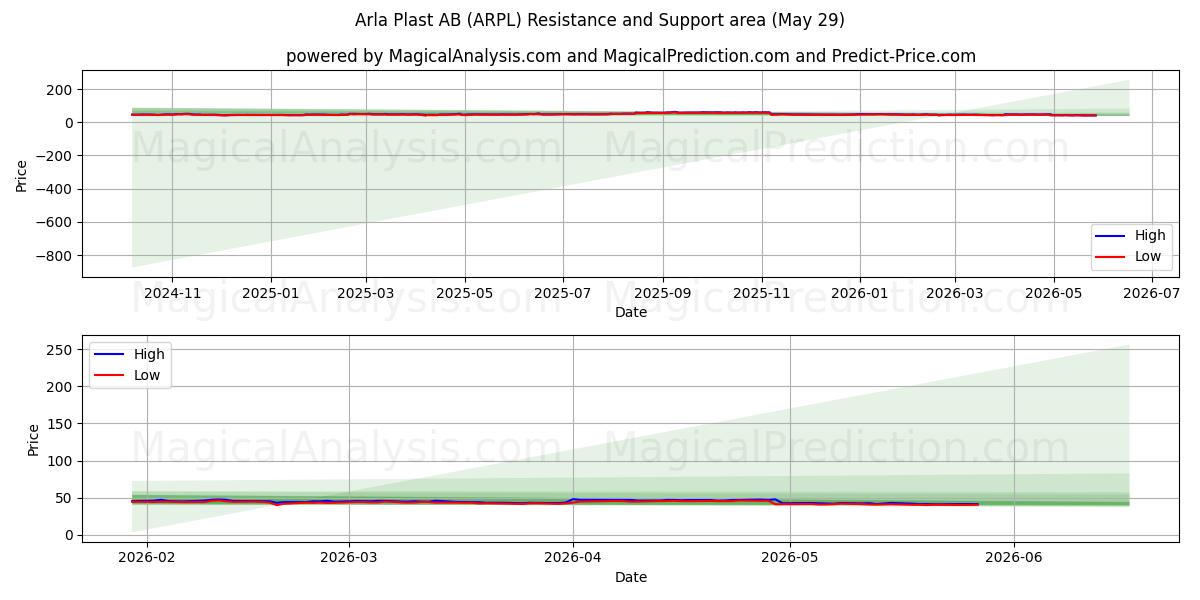1200x600 pixels.
Task: Click the bottom chart y-axis value '50'
Action: click(x=64, y=498)
